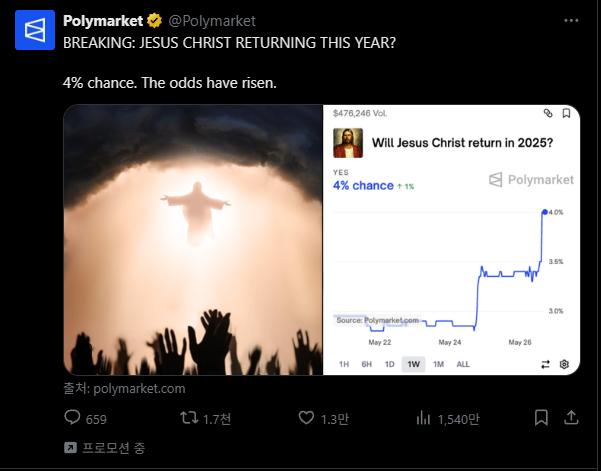Screen dimensions: 601x471
Task: Open Polymarket profile avatar
Action: (35, 30)
